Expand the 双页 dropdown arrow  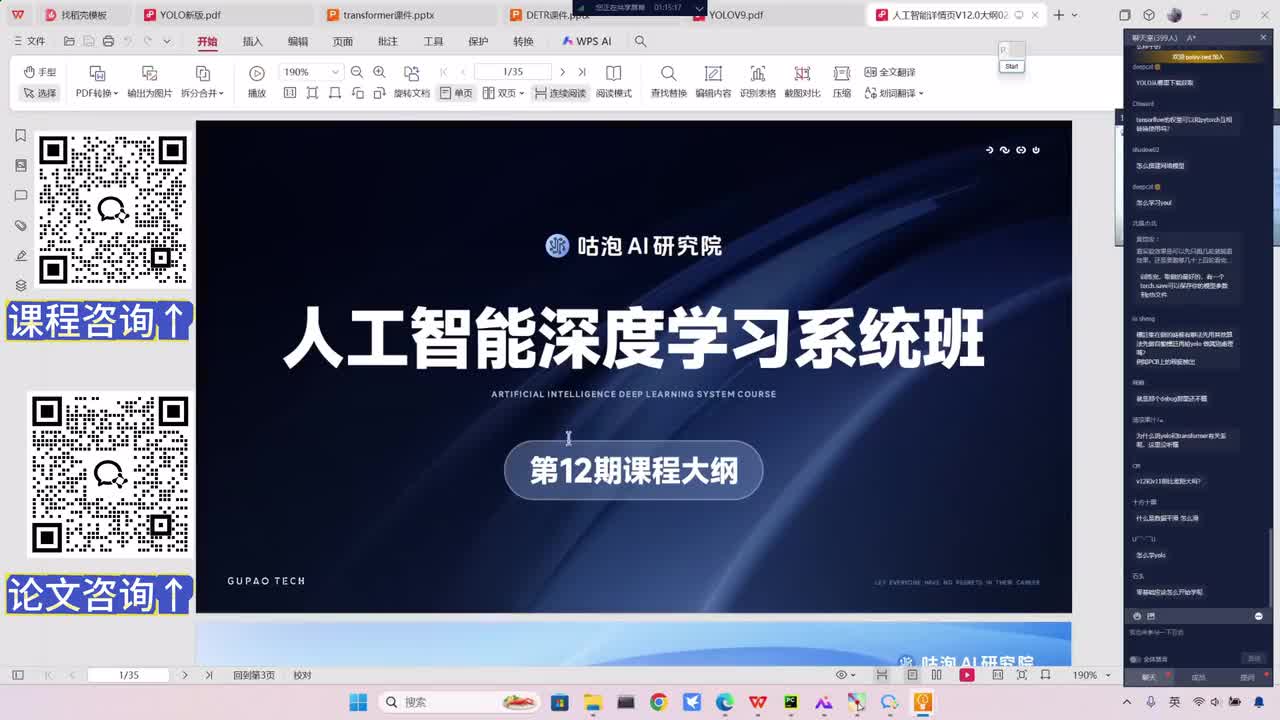click(x=522, y=93)
